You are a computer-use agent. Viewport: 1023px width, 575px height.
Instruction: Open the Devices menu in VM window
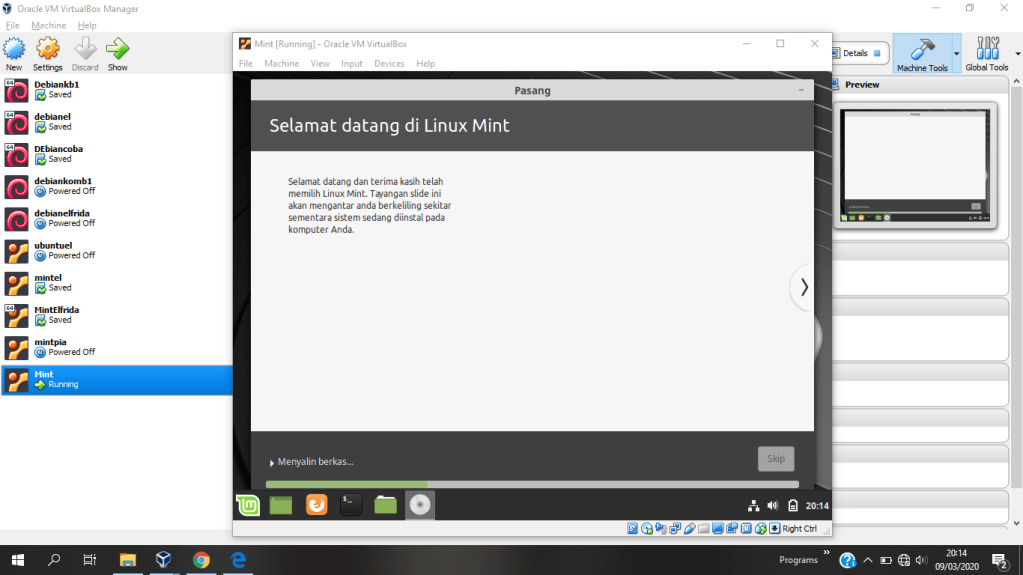[389, 63]
